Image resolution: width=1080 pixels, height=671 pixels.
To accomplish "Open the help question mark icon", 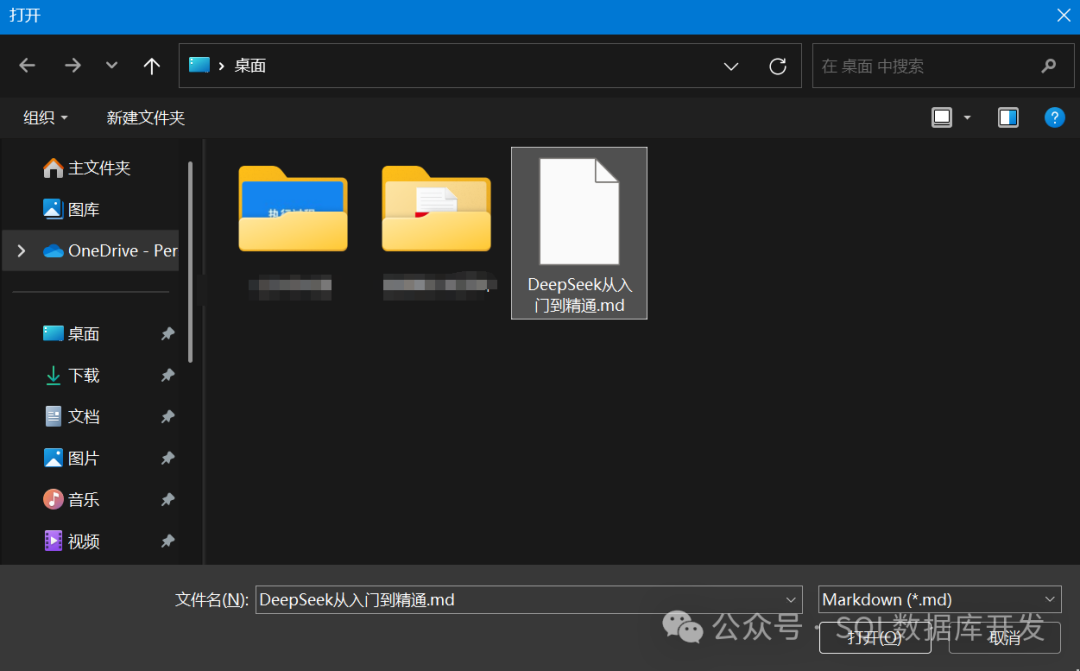I will coord(1055,117).
